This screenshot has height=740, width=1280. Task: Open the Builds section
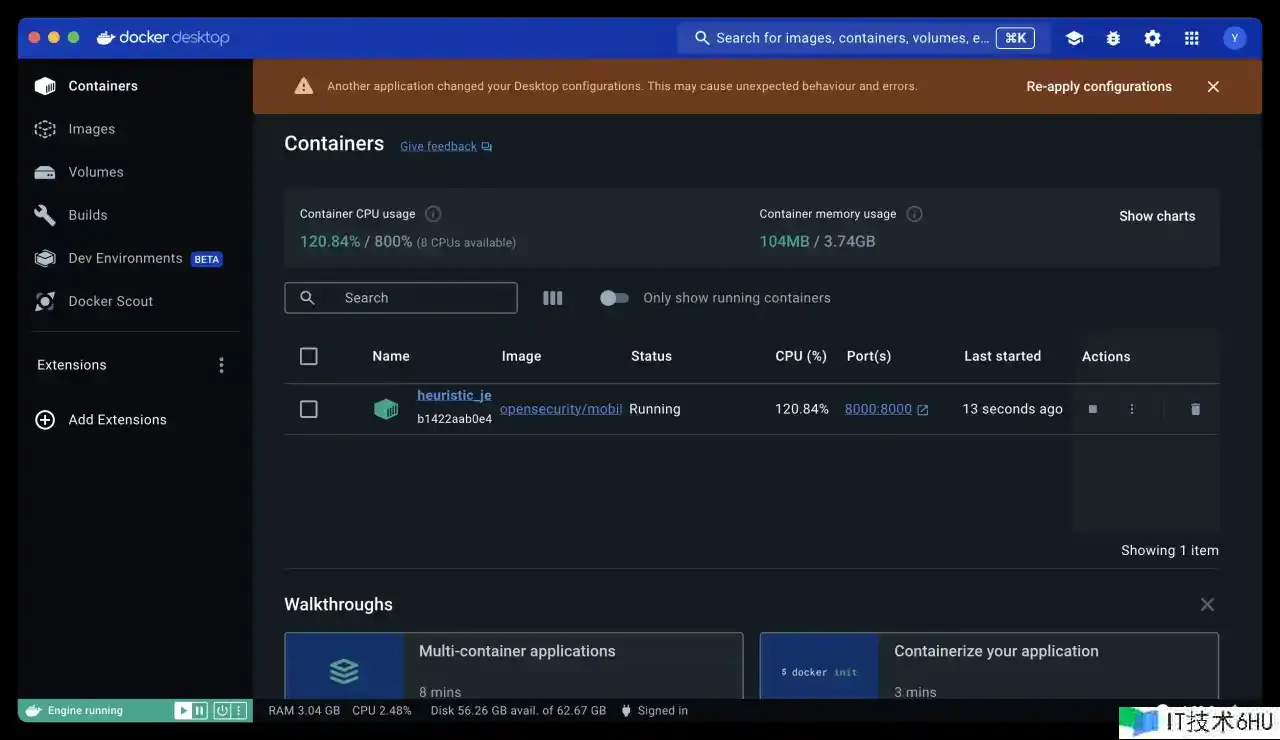tap(135, 215)
